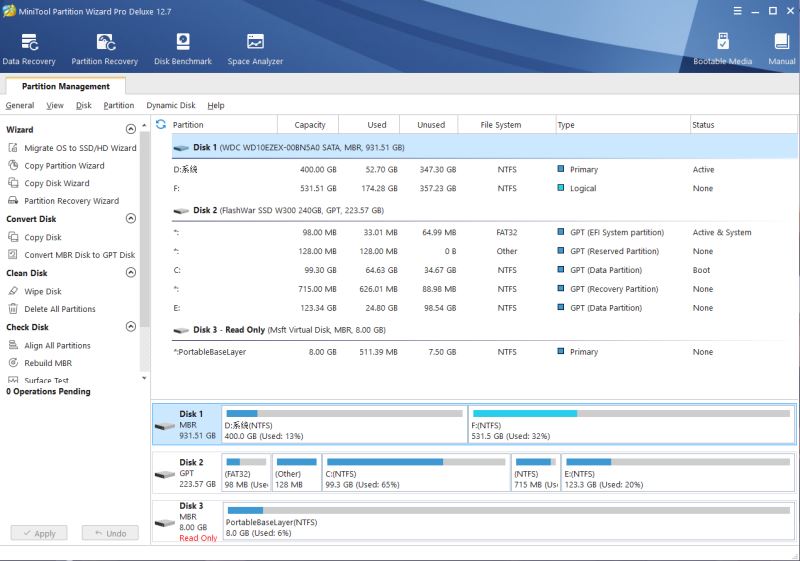Click Disk 2 drive icon in disk map
This screenshot has width=800, height=561.
click(165, 474)
